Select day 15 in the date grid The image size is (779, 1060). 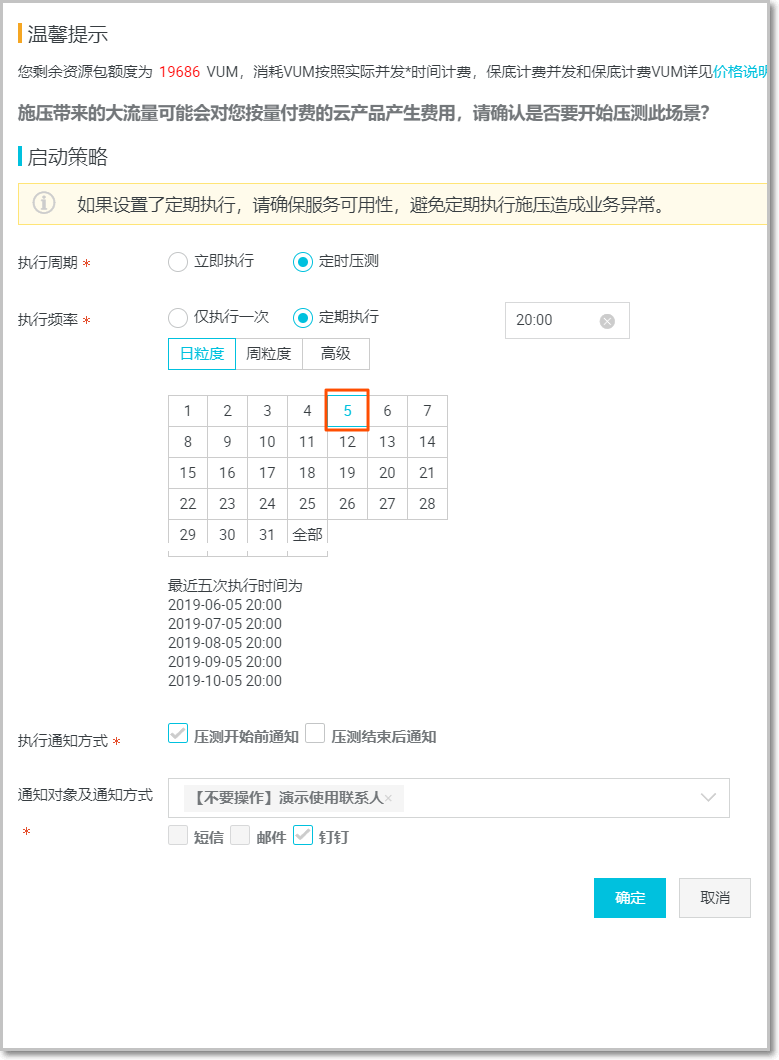pos(188,473)
